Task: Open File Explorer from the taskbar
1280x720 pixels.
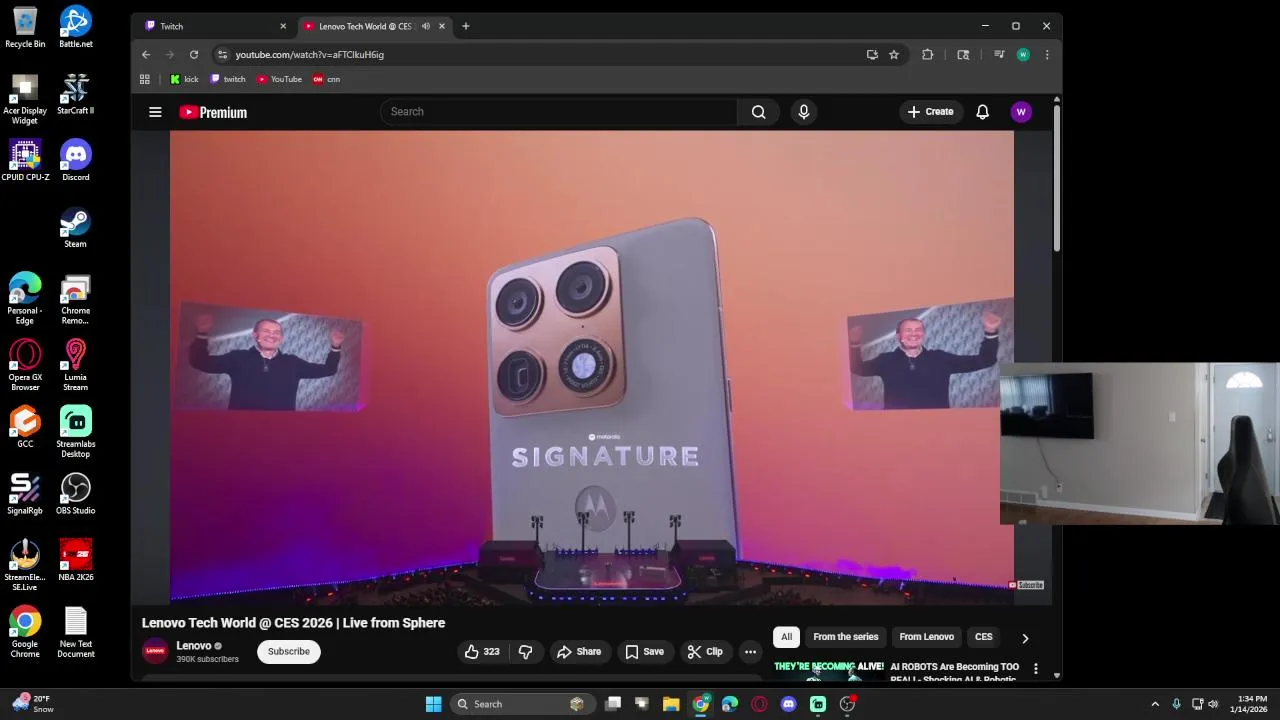Action: point(671,704)
